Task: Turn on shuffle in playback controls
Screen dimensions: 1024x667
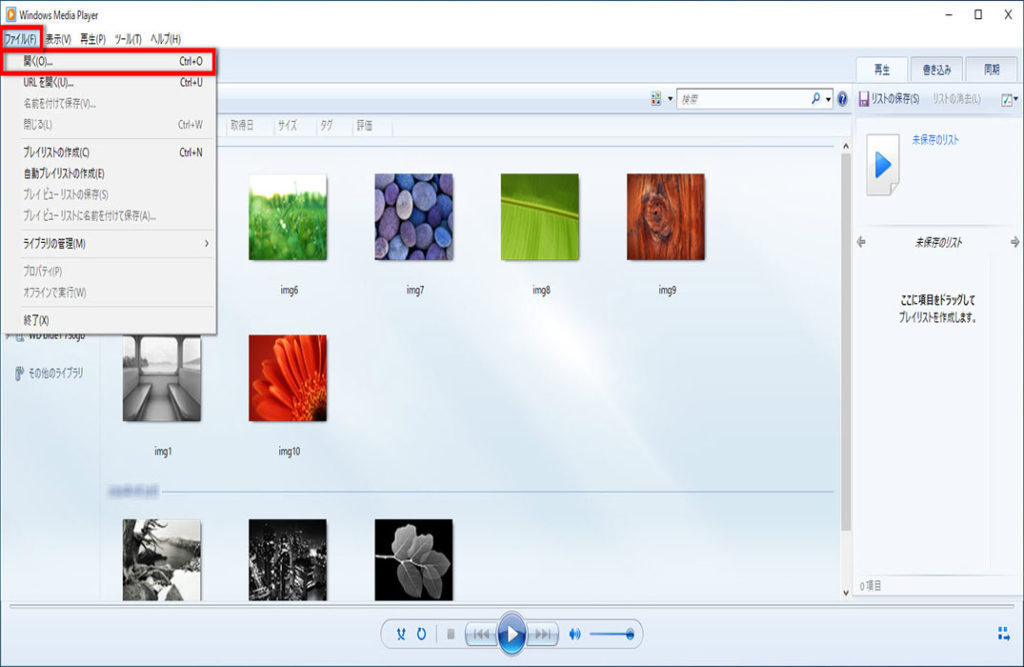Action: (401, 634)
